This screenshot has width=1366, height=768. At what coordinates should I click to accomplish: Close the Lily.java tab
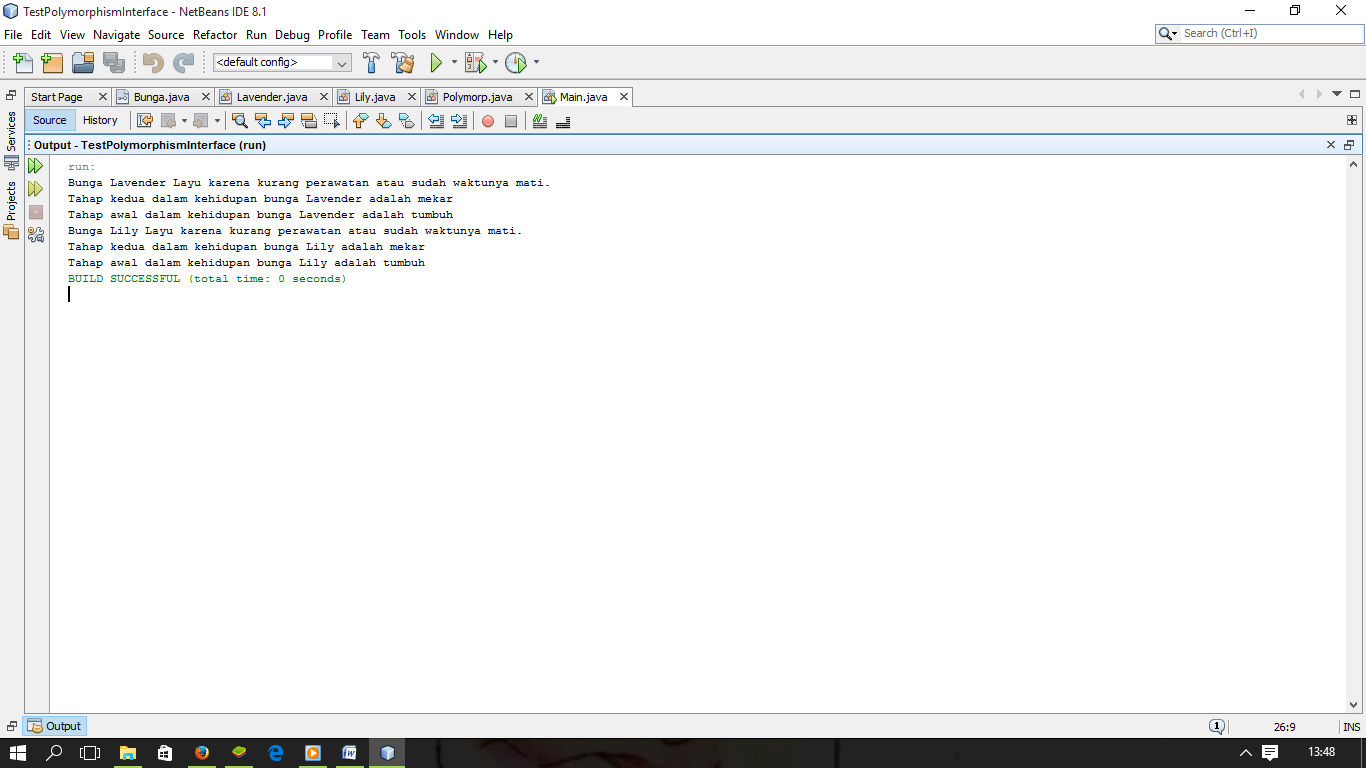[x=411, y=97]
